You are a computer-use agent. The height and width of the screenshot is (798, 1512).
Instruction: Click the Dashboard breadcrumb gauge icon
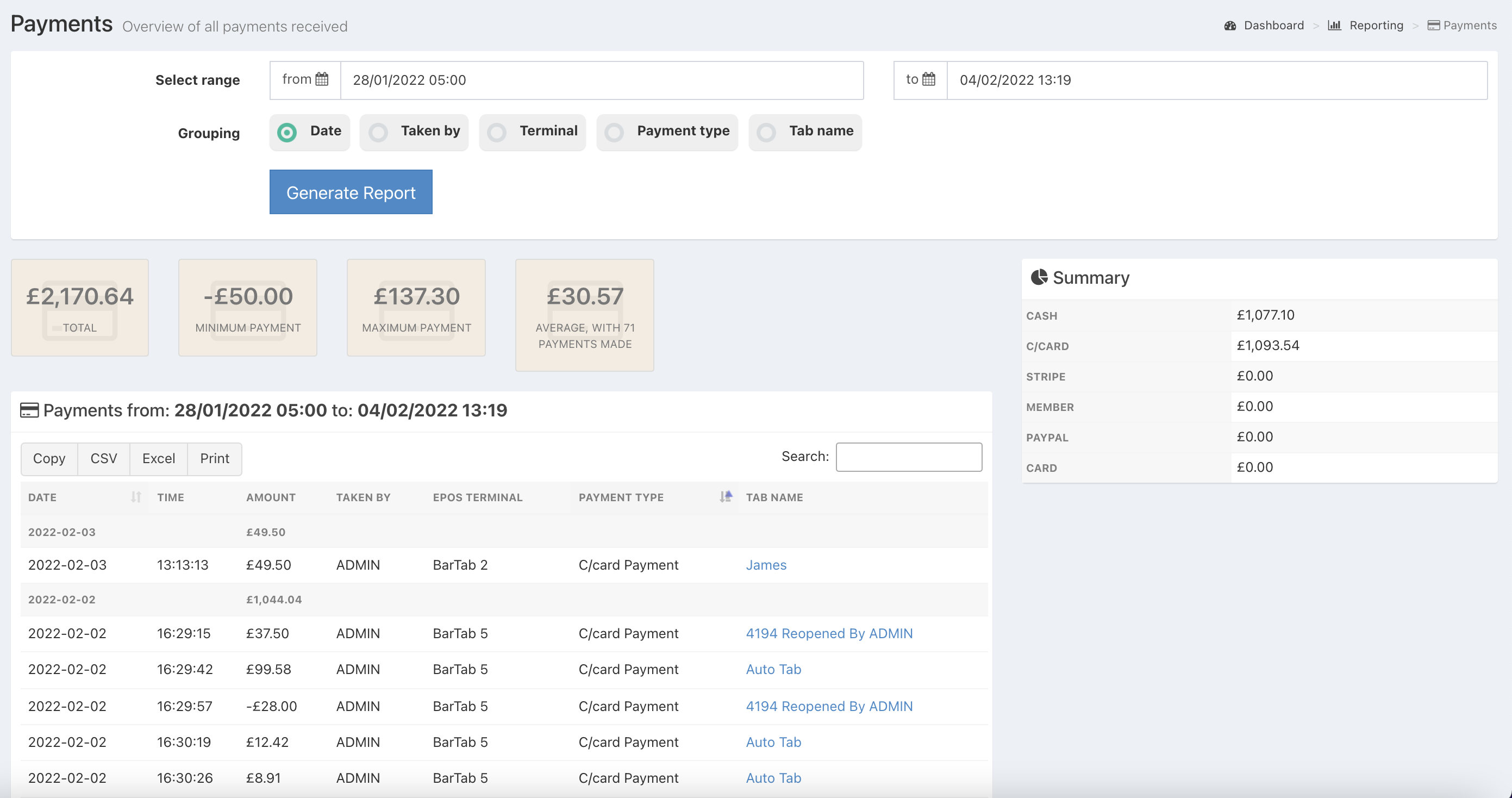(x=1230, y=26)
